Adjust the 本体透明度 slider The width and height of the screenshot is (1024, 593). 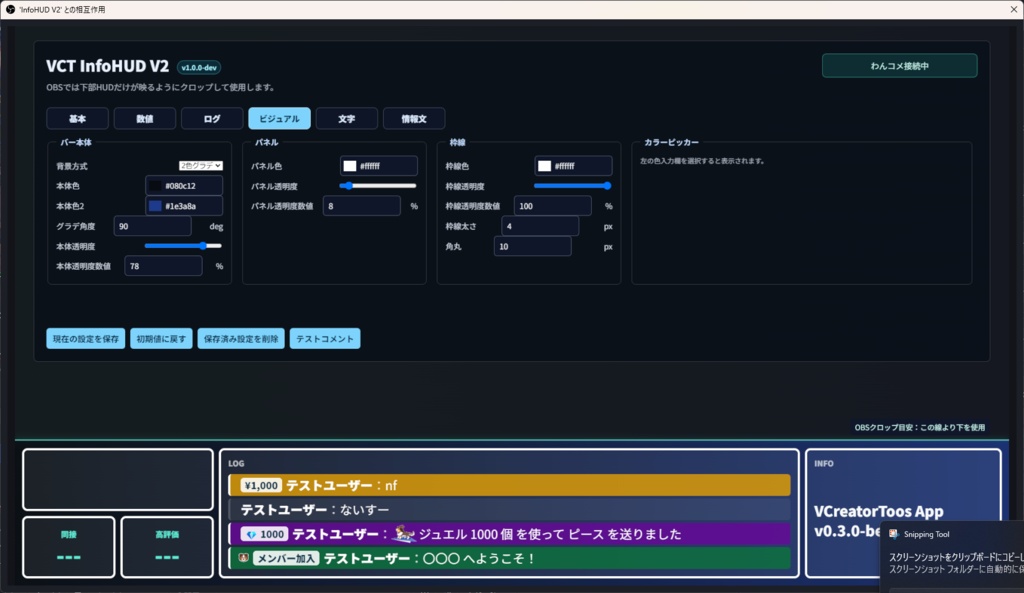[x=183, y=246]
